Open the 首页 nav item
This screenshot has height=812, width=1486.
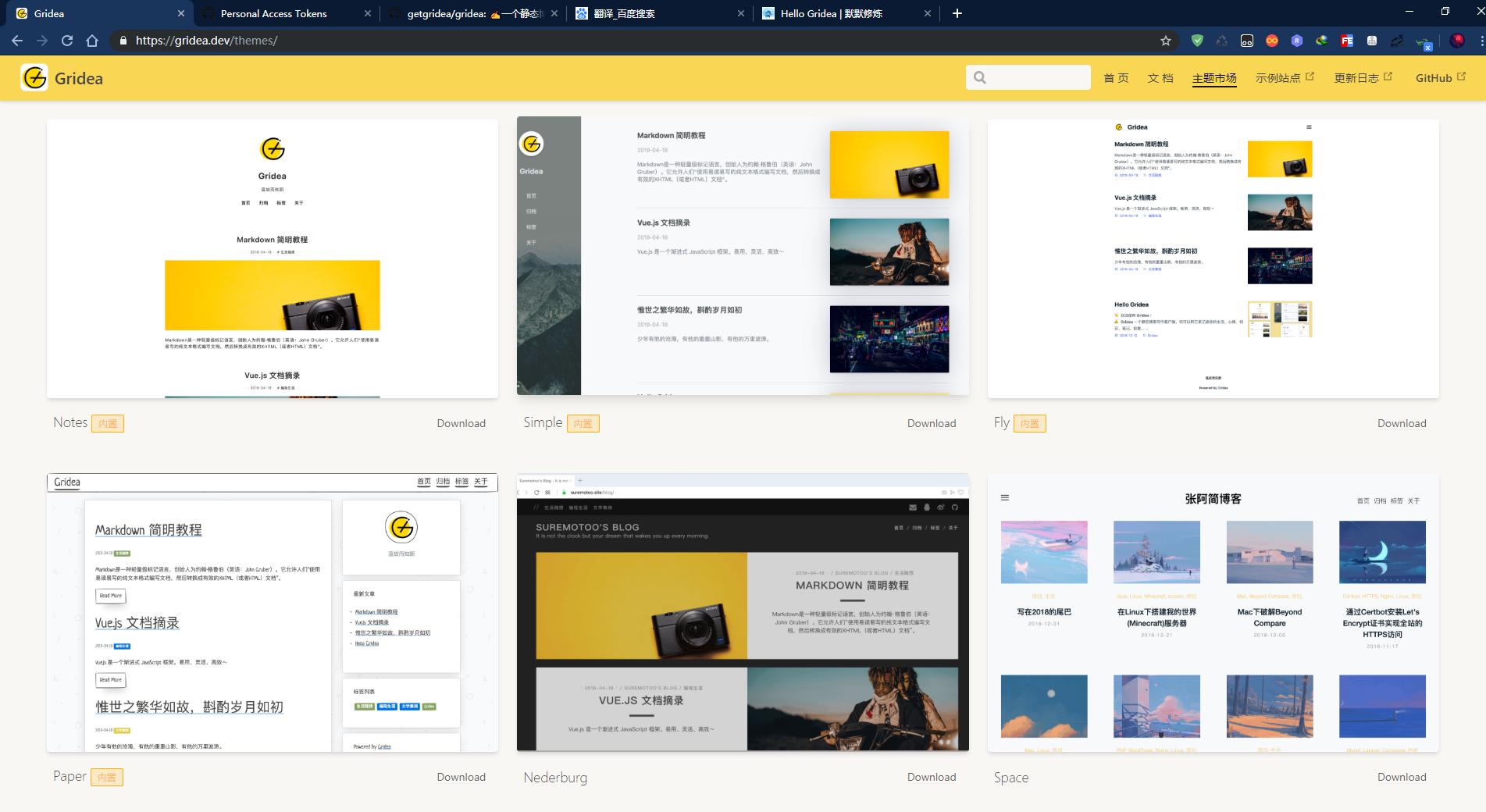pos(1116,78)
